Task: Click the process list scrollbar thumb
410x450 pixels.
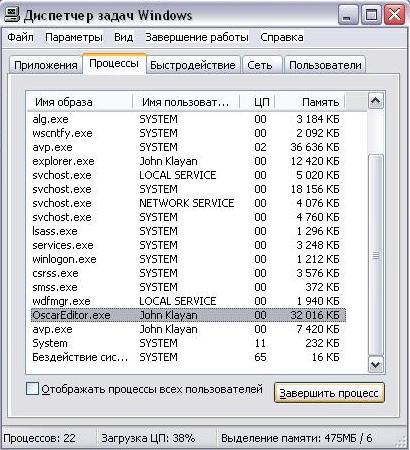Action: click(x=376, y=256)
